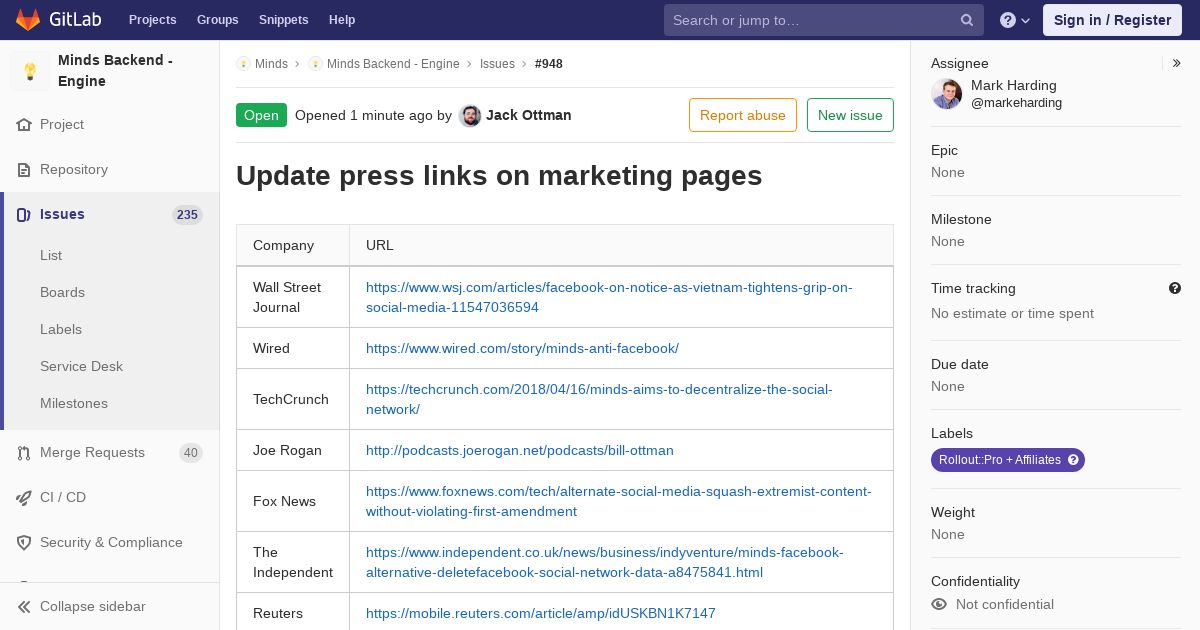This screenshot has height=630, width=1200.
Task: Click the lightbulb project avatar in the sidebar
Action: (30, 71)
